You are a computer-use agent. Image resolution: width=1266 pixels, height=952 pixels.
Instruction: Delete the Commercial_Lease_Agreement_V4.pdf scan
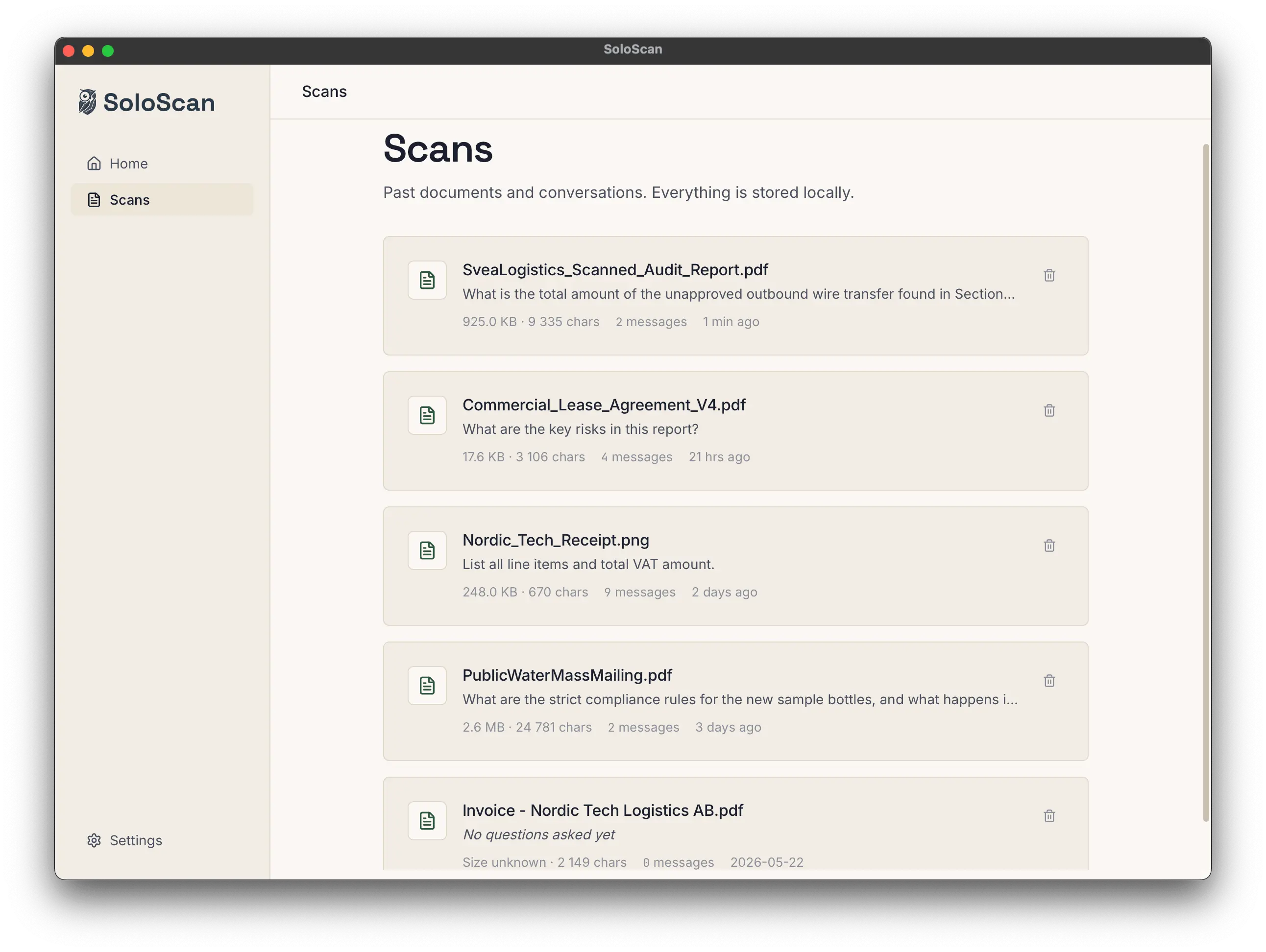click(1048, 410)
